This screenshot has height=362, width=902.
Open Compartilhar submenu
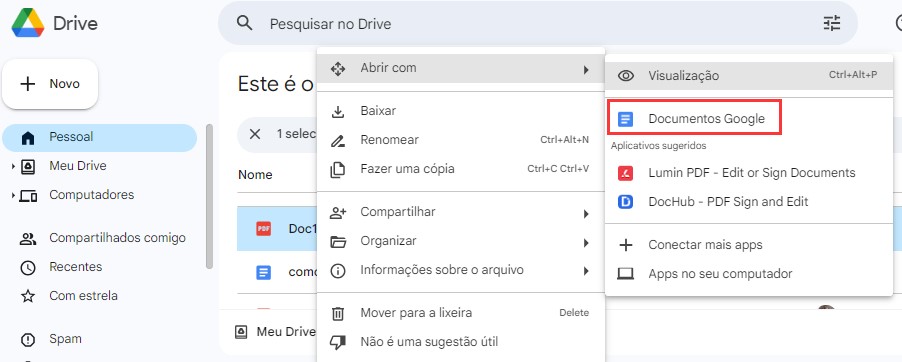(x=461, y=212)
